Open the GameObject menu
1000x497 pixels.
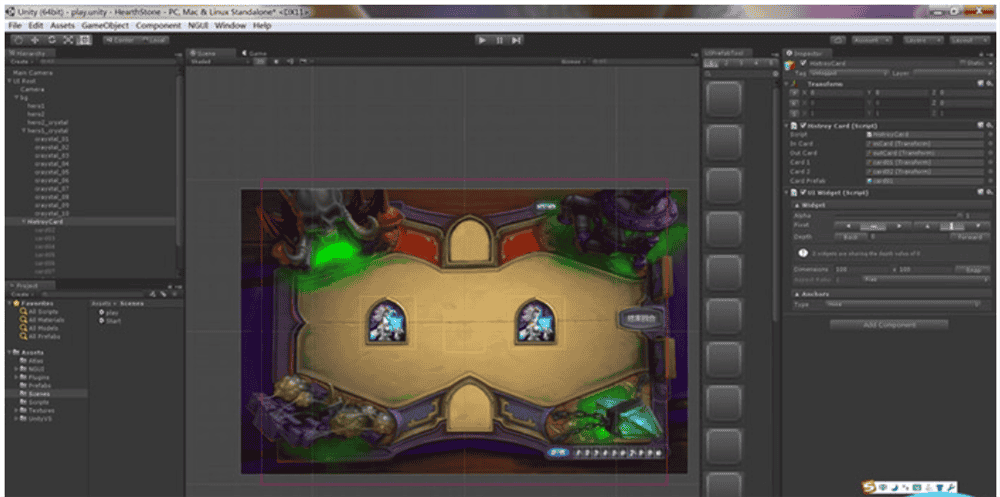[105, 26]
